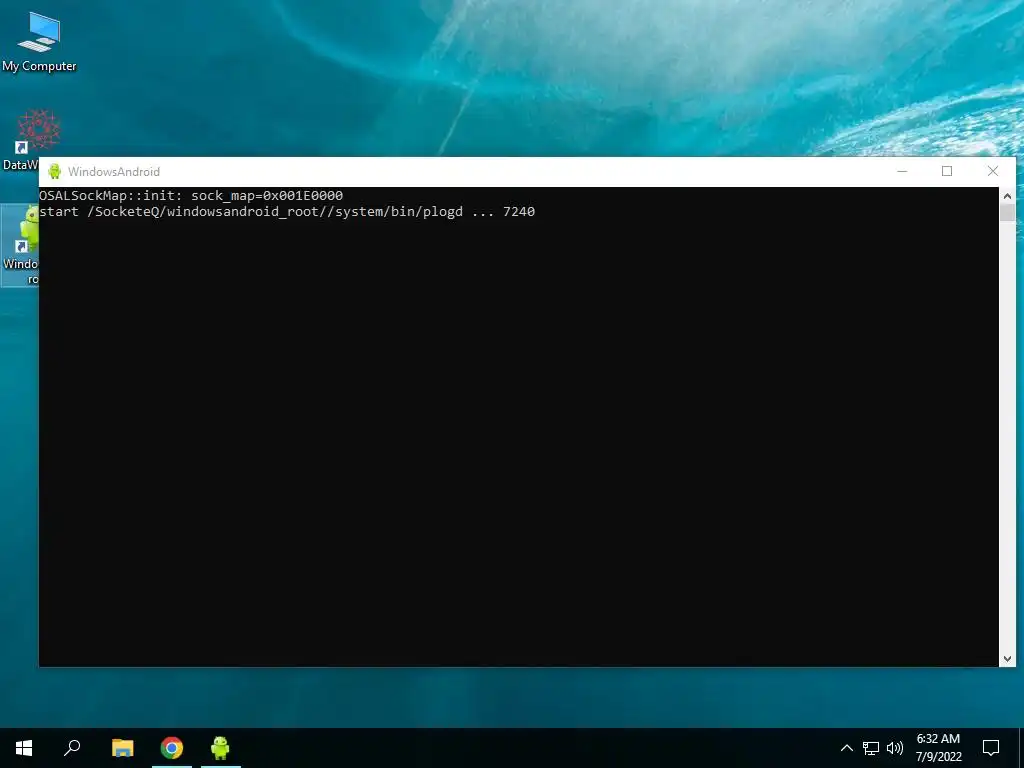Click the WindowsAndroid window title text
The width and height of the screenshot is (1024, 768).
pos(114,172)
